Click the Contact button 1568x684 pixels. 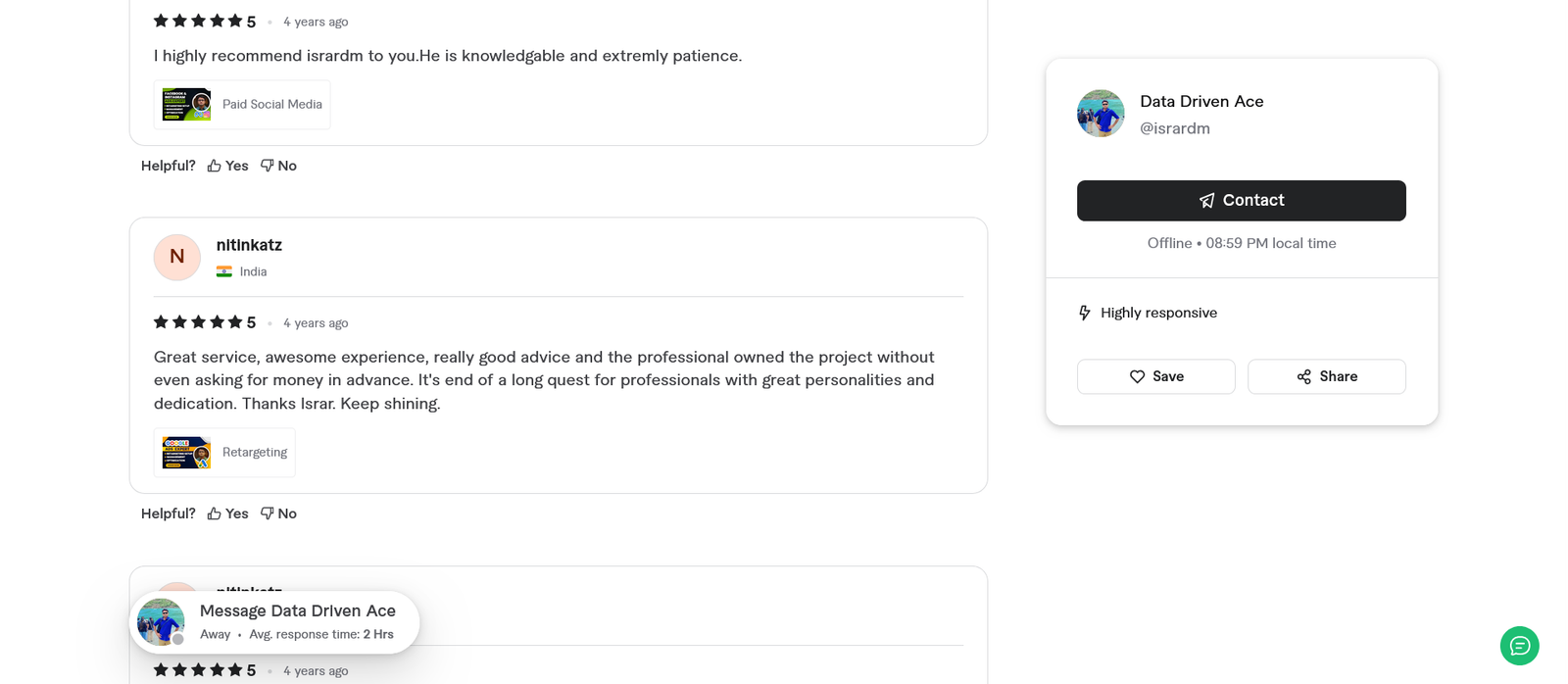1241,200
